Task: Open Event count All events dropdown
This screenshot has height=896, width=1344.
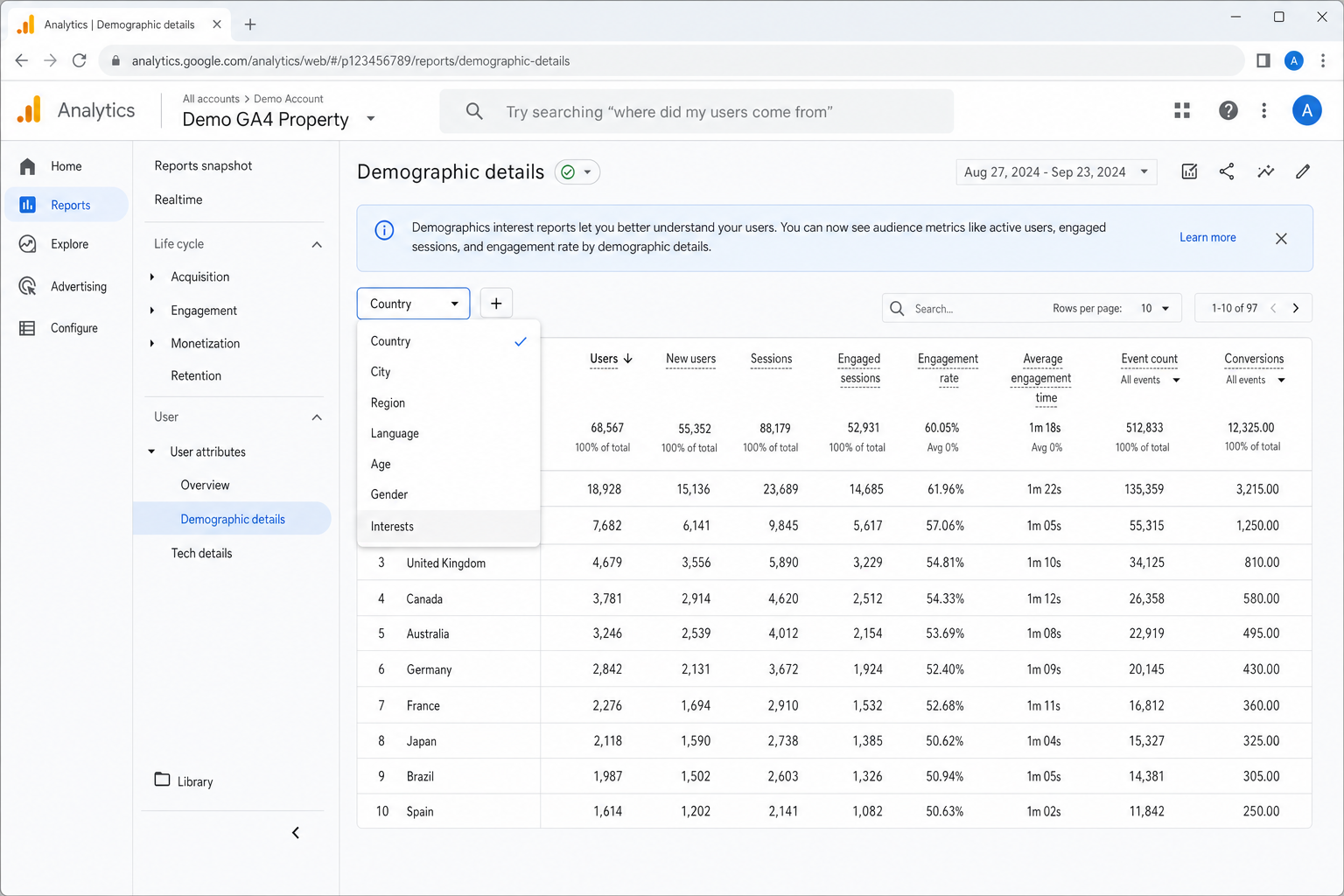Action: (1150, 380)
